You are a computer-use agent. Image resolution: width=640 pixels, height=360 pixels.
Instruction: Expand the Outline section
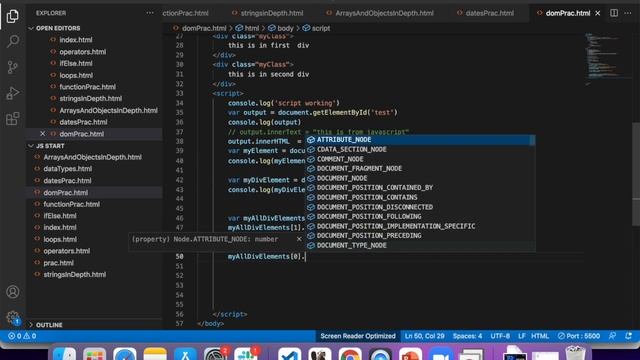[49, 325]
